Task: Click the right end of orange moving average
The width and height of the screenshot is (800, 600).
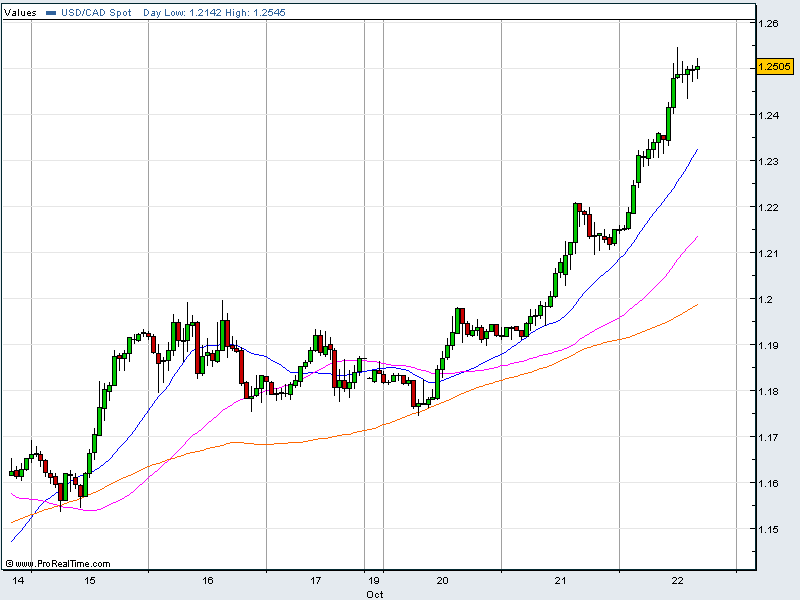Action: coord(696,305)
